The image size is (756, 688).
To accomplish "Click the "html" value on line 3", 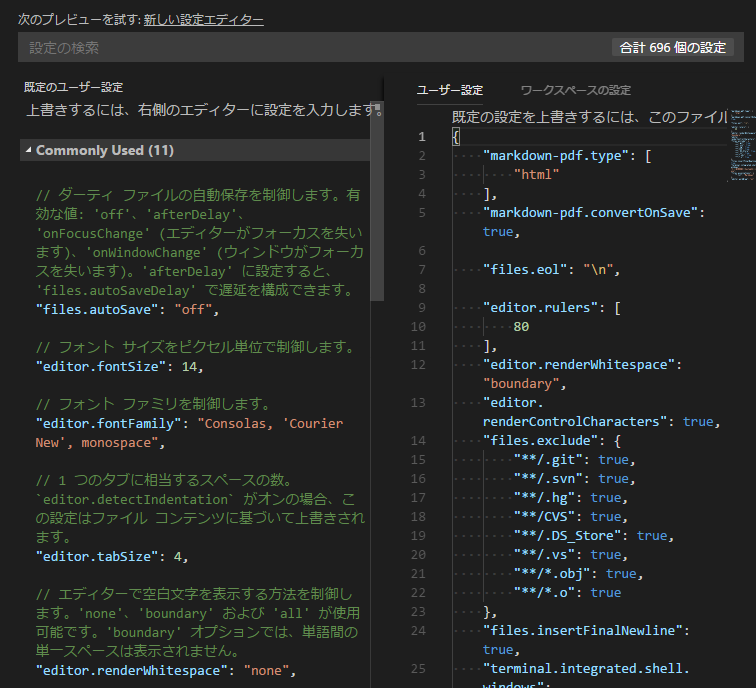I will click(x=536, y=175).
